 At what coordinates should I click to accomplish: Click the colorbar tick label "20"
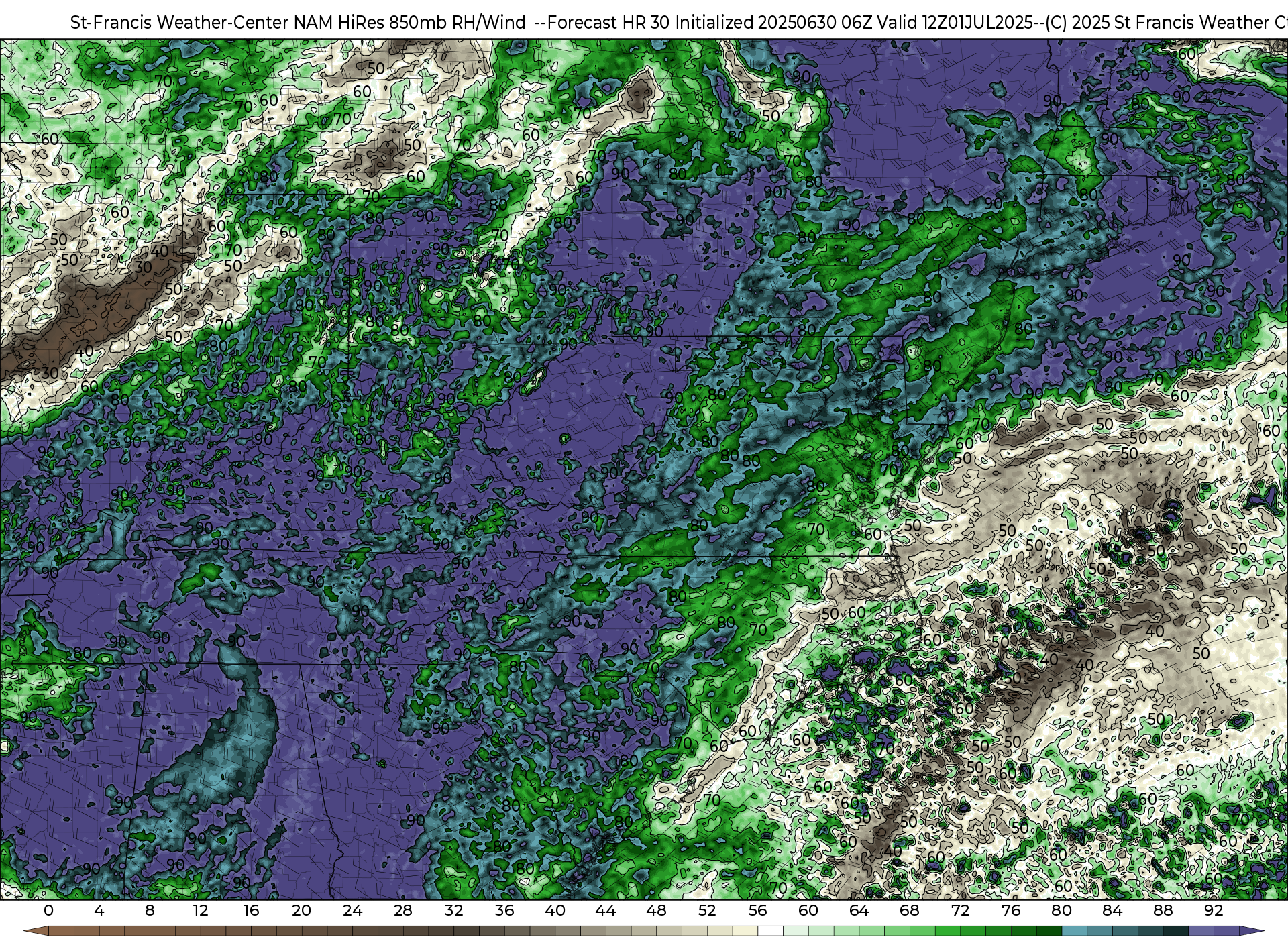(x=301, y=911)
